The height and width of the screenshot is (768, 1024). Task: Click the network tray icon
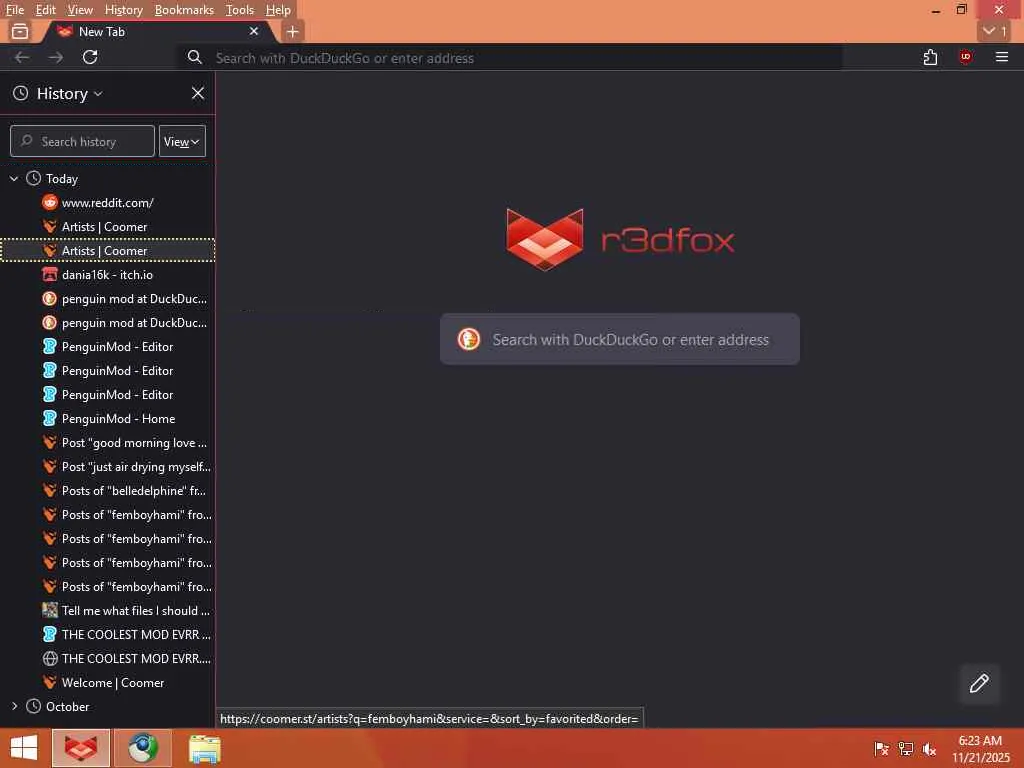906,749
